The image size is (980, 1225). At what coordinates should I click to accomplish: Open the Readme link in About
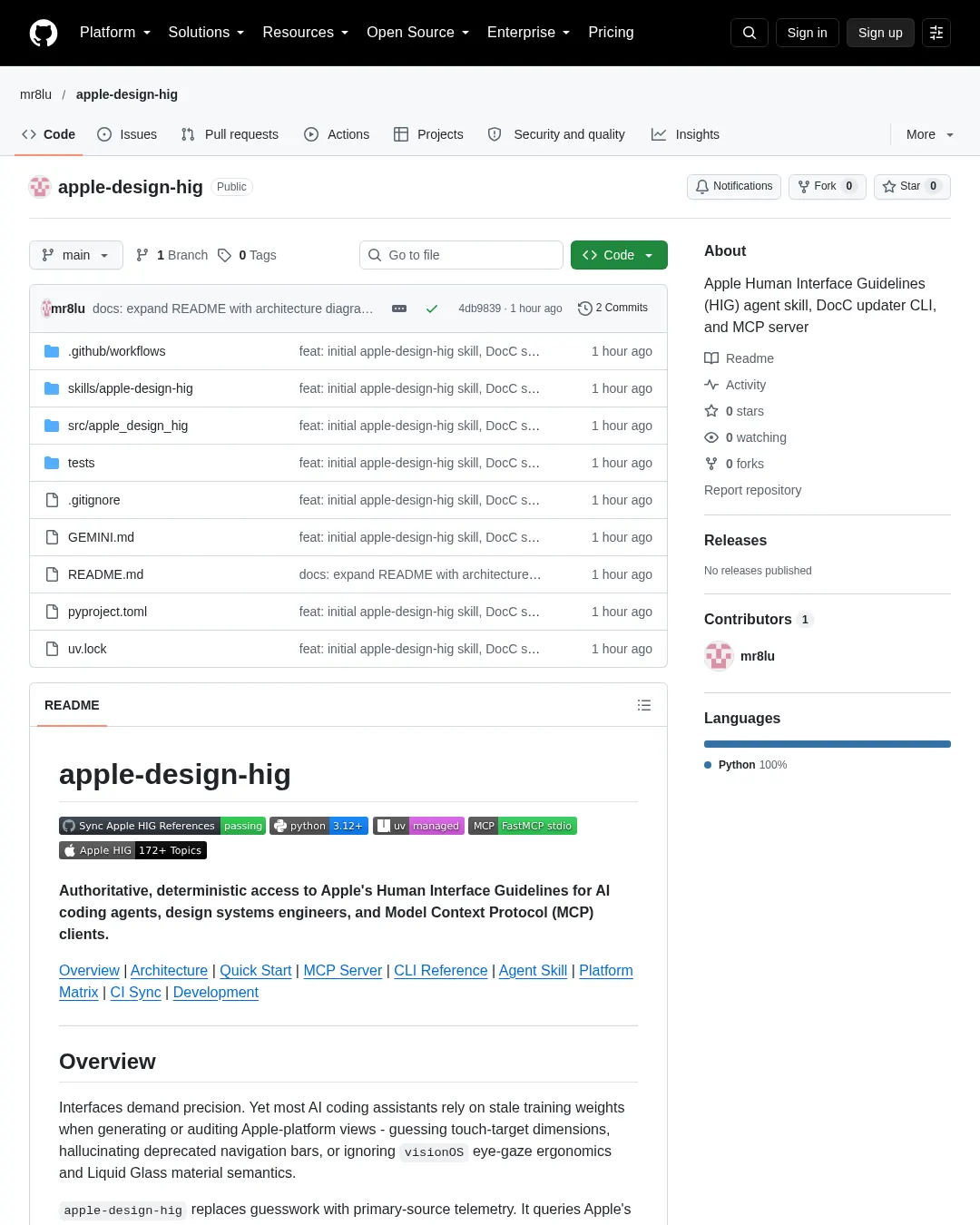[740, 358]
